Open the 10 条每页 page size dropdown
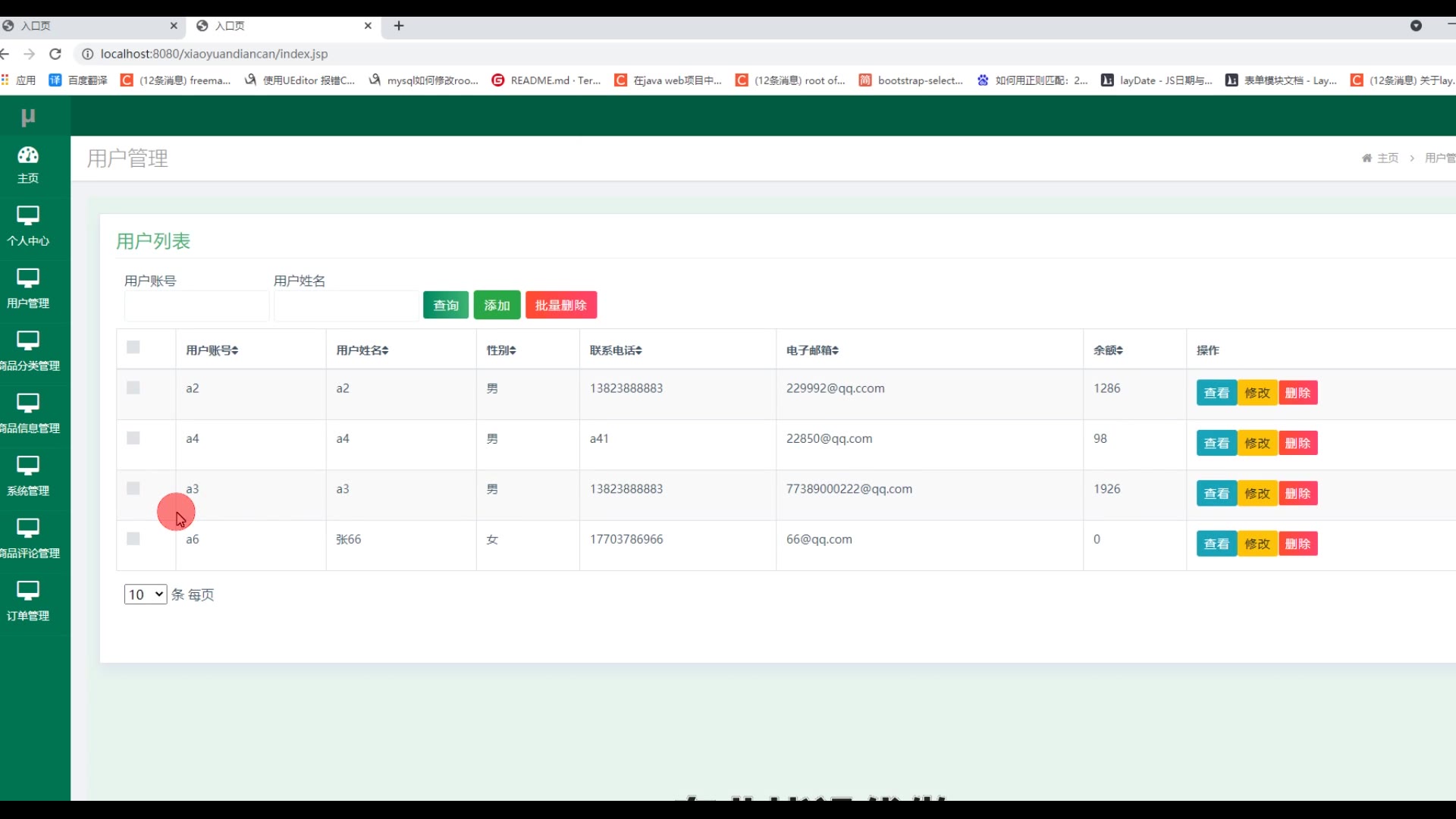 click(x=145, y=595)
